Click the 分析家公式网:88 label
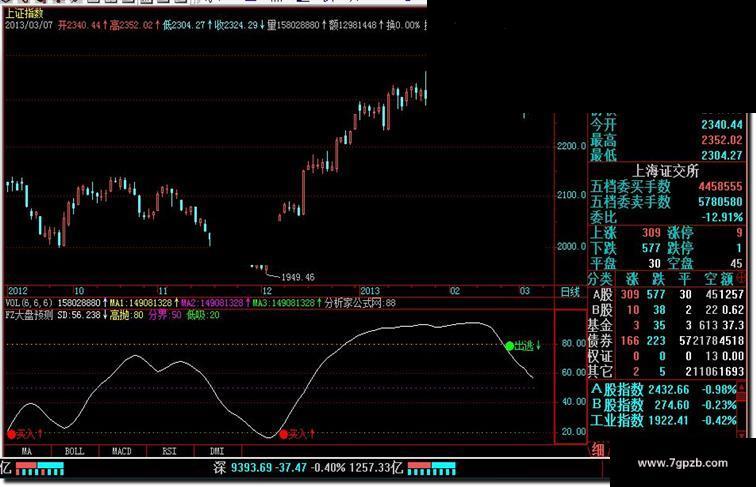 click(360, 303)
